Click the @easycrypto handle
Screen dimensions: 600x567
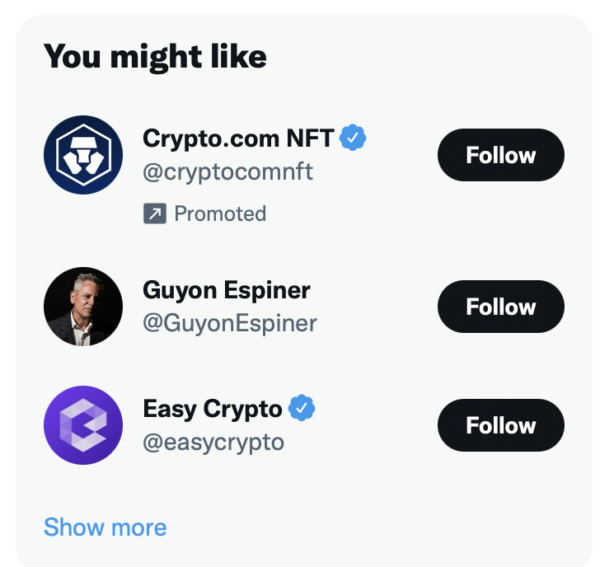click(214, 442)
